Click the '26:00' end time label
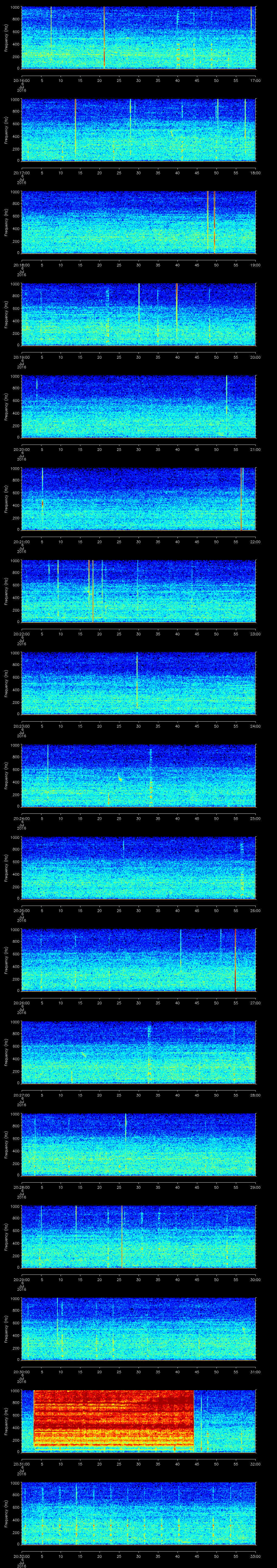Viewport: 277px width, 1568px height. tap(255, 910)
